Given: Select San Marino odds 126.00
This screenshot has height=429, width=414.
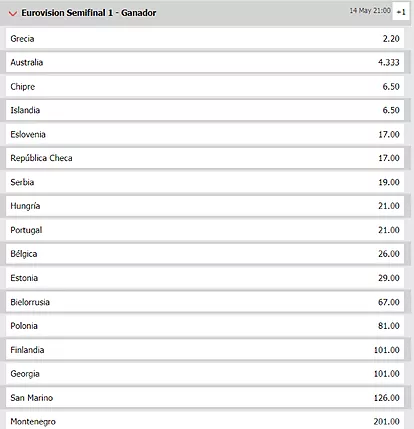Looking at the screenshot, I should pos(205,398).
